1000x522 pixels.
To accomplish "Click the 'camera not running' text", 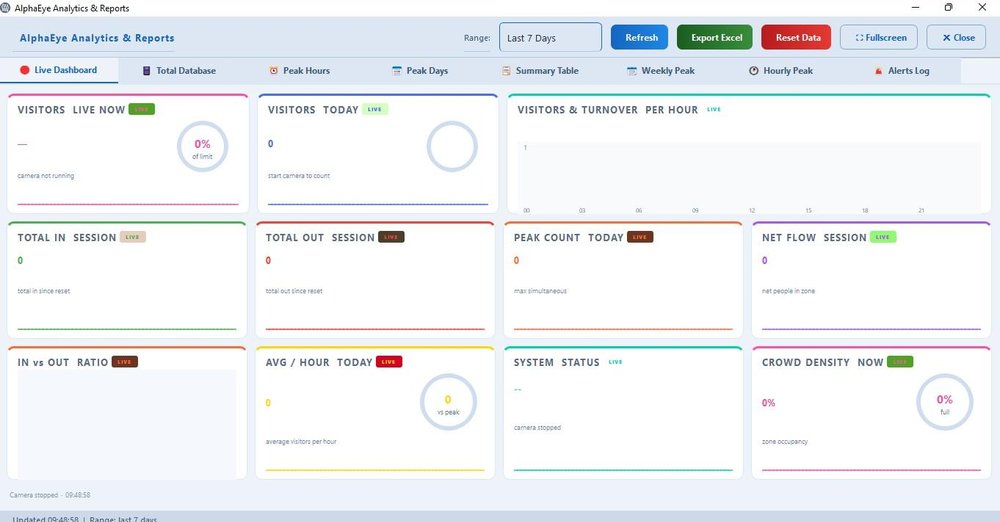I will (x=45, y=175).
